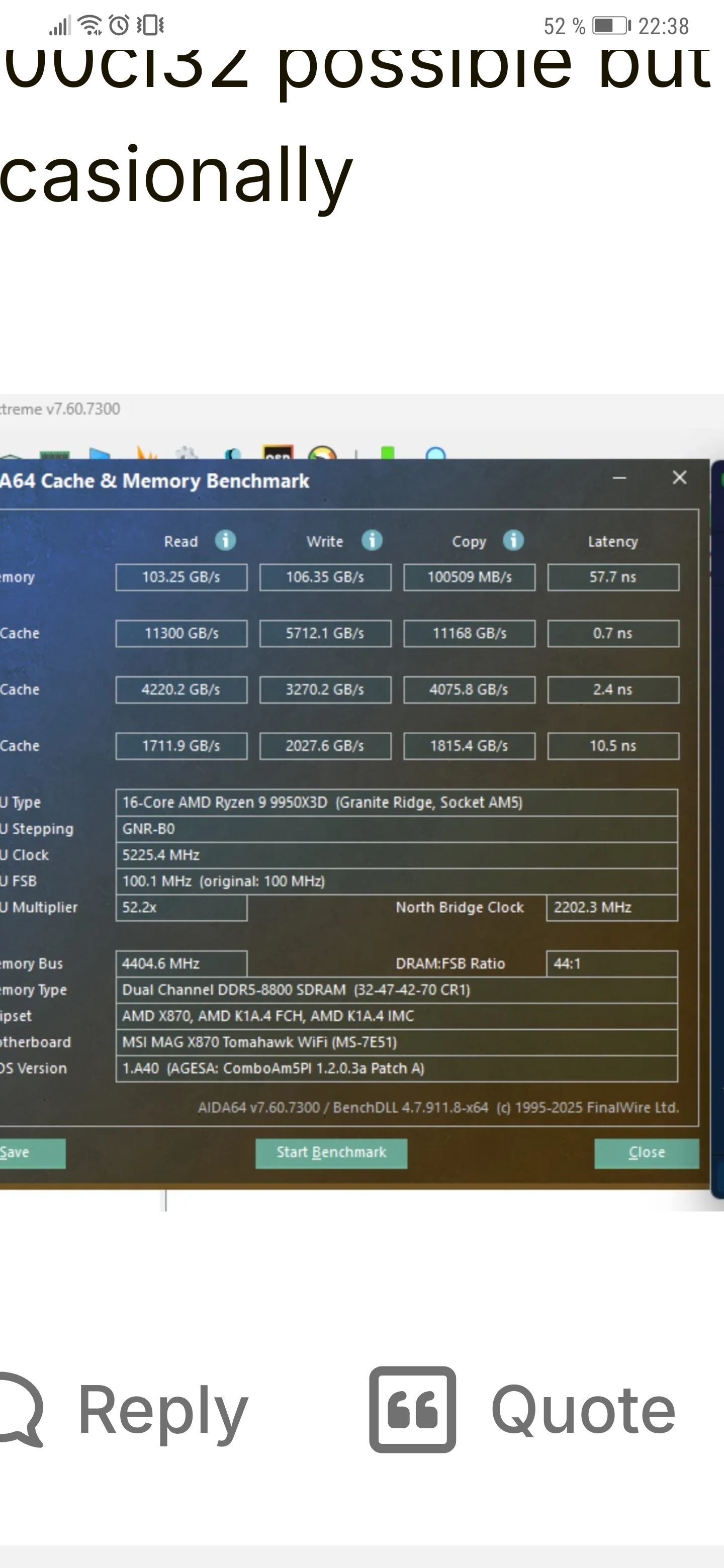Select memory copy value 100509 MB/s

[x=470, y=577]
